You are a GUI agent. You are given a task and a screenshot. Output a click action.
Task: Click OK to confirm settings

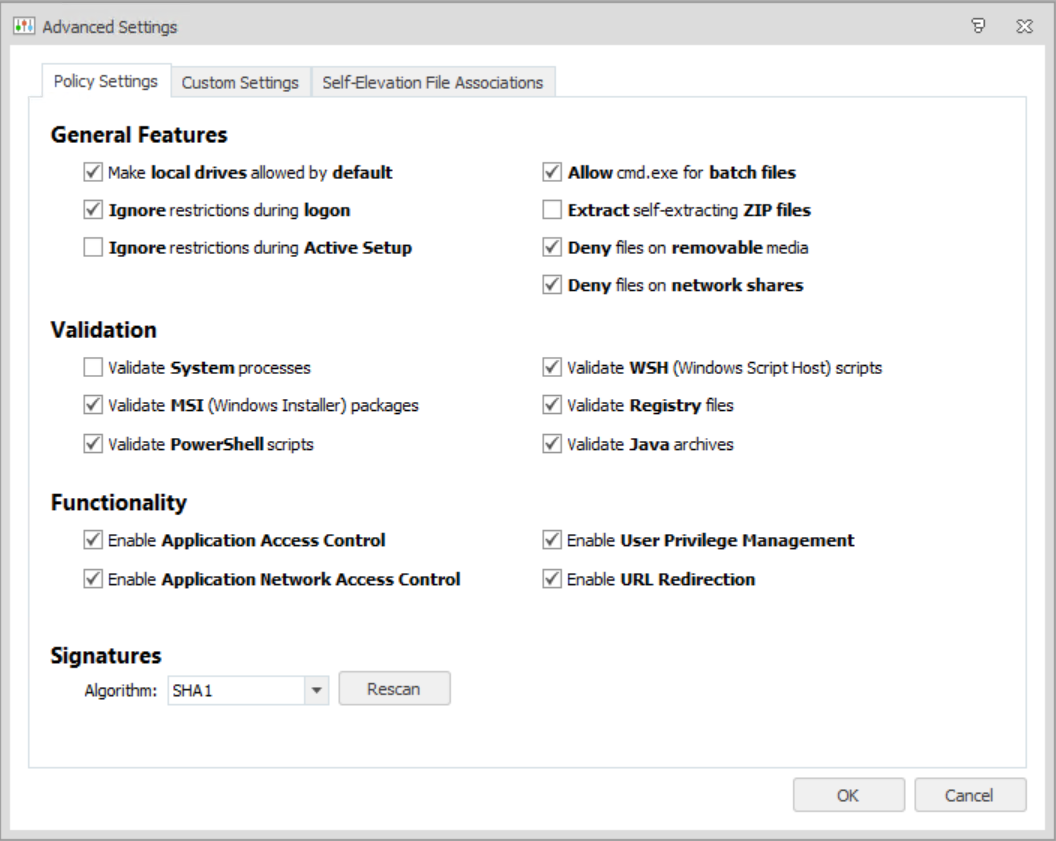click(x=848, y=796)
